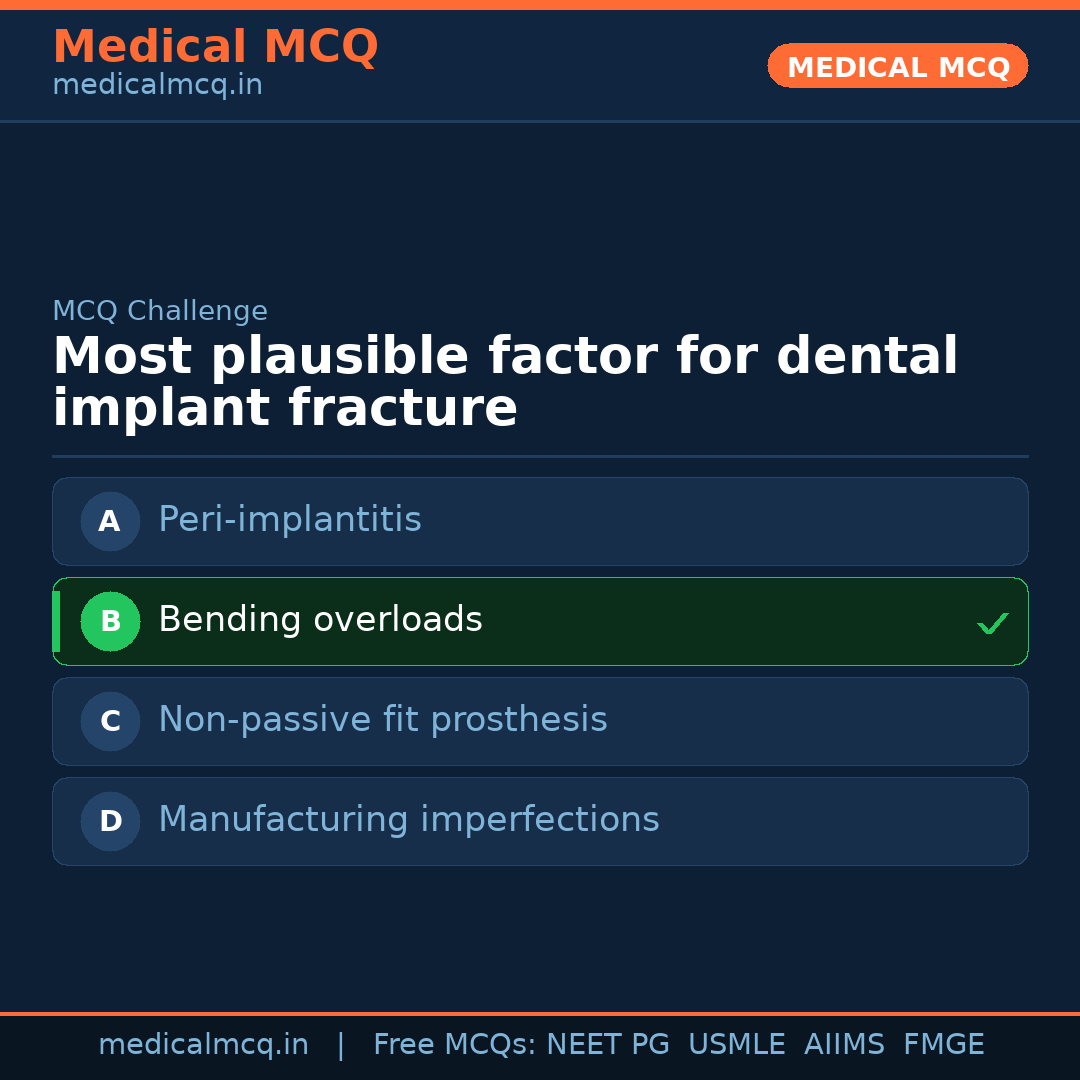Image resolution: width=1080 pixels, height=1080 pixels.
Task: Select the A letter circle
Action: [x=110, y=521]
